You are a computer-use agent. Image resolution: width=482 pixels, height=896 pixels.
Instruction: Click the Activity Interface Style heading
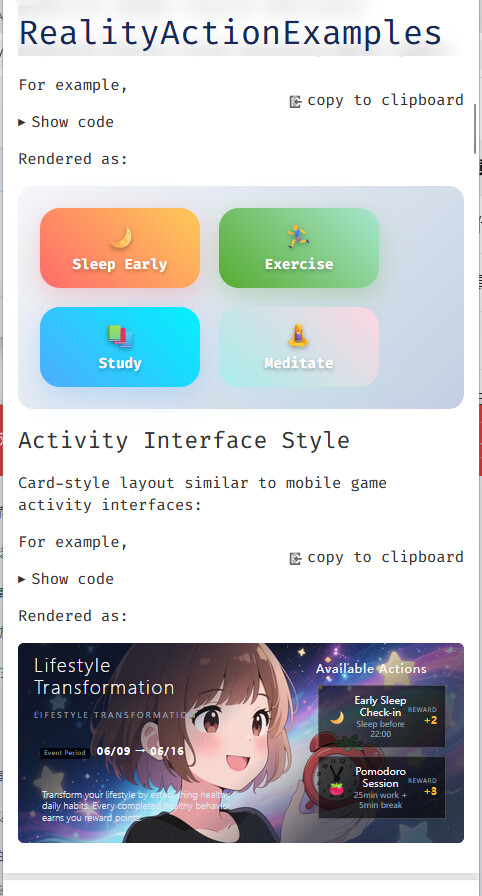[x=184, y=441]
